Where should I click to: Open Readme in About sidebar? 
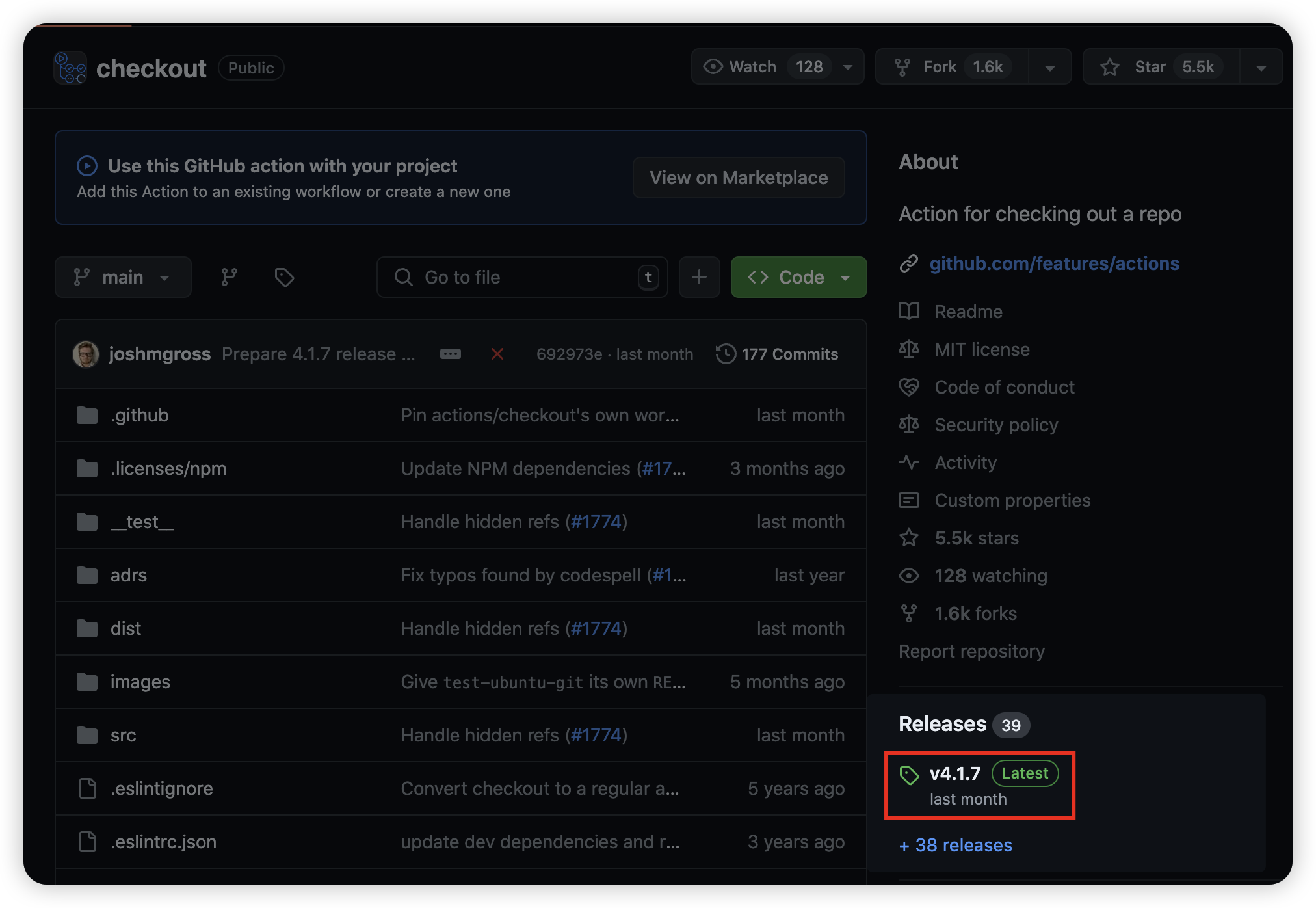(x=968, y=312)
